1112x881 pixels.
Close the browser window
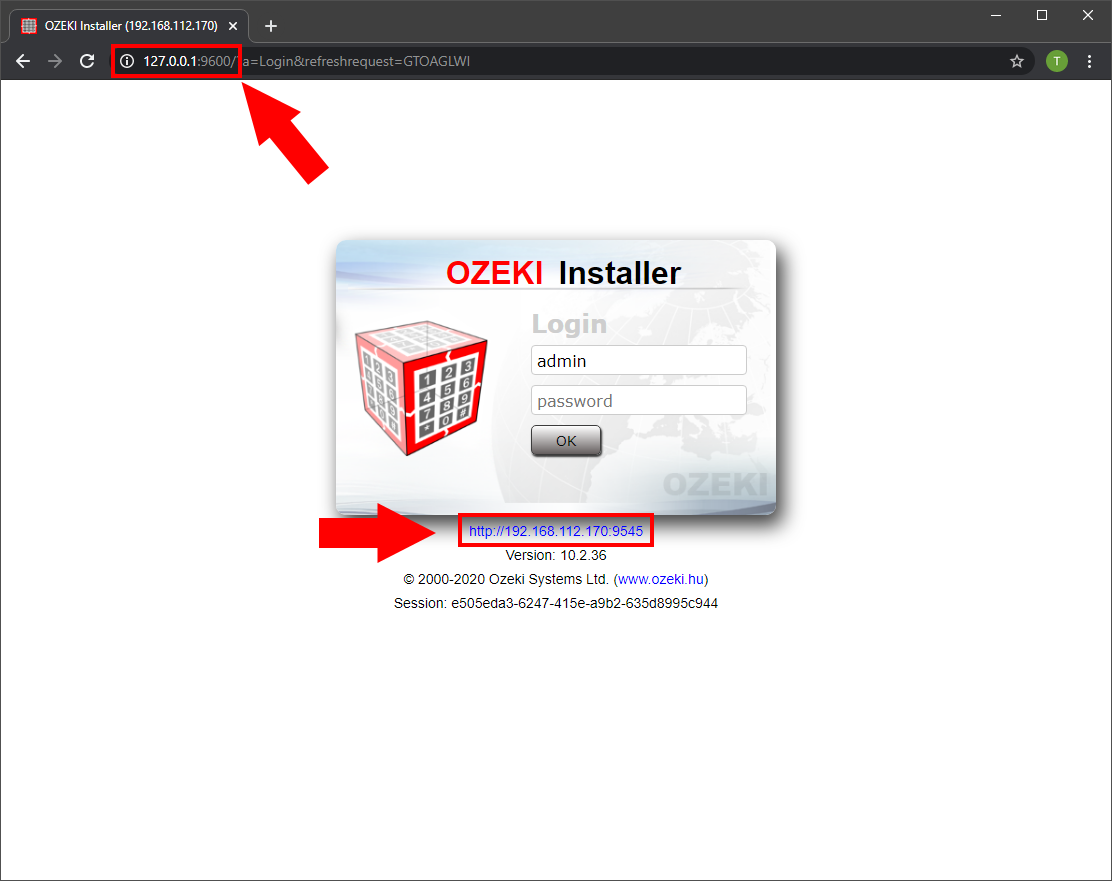coord(1088,15)
